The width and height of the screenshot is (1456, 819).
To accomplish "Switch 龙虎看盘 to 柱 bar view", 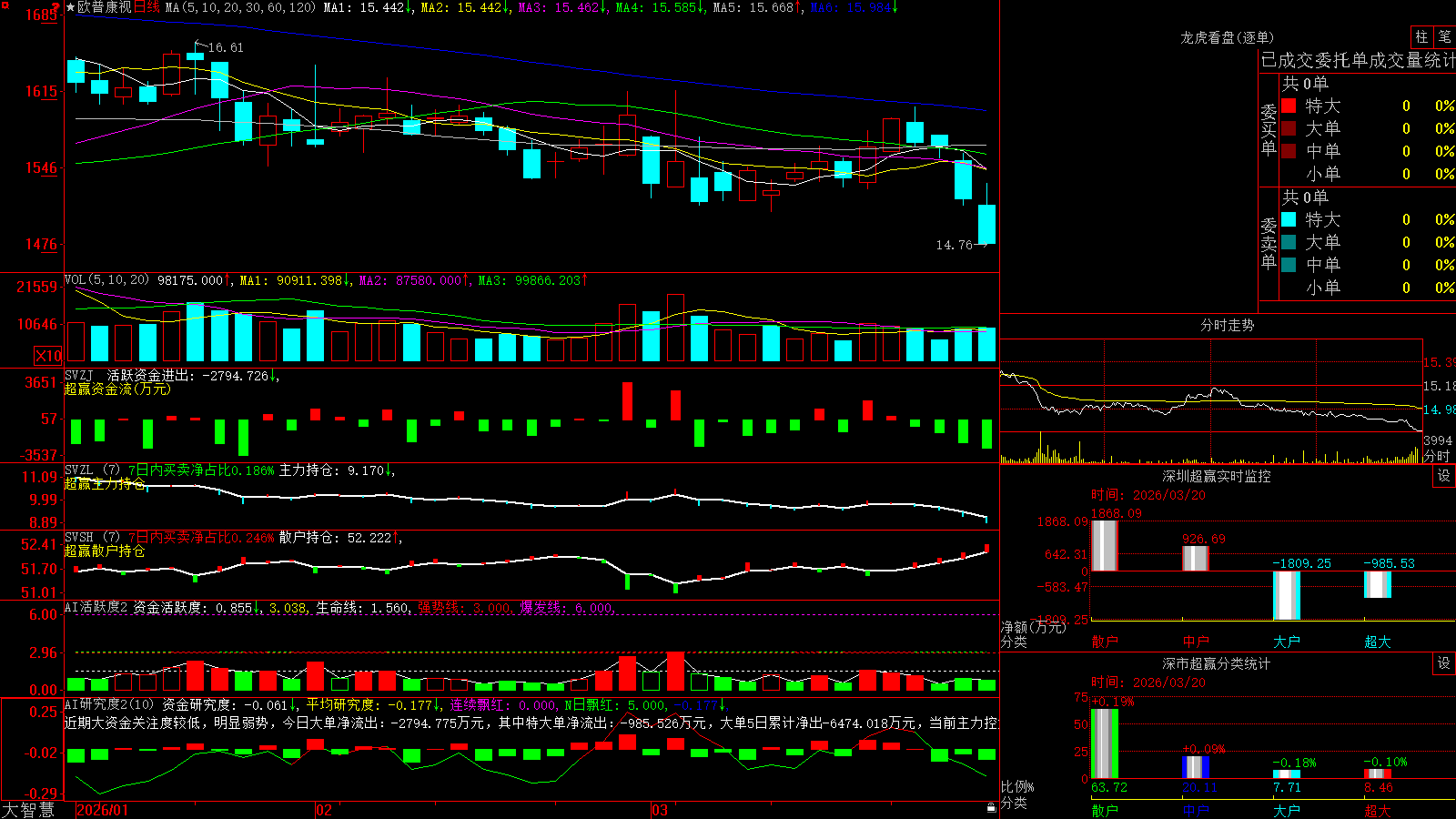I will pyautogui.click(x=1421, y=37).
